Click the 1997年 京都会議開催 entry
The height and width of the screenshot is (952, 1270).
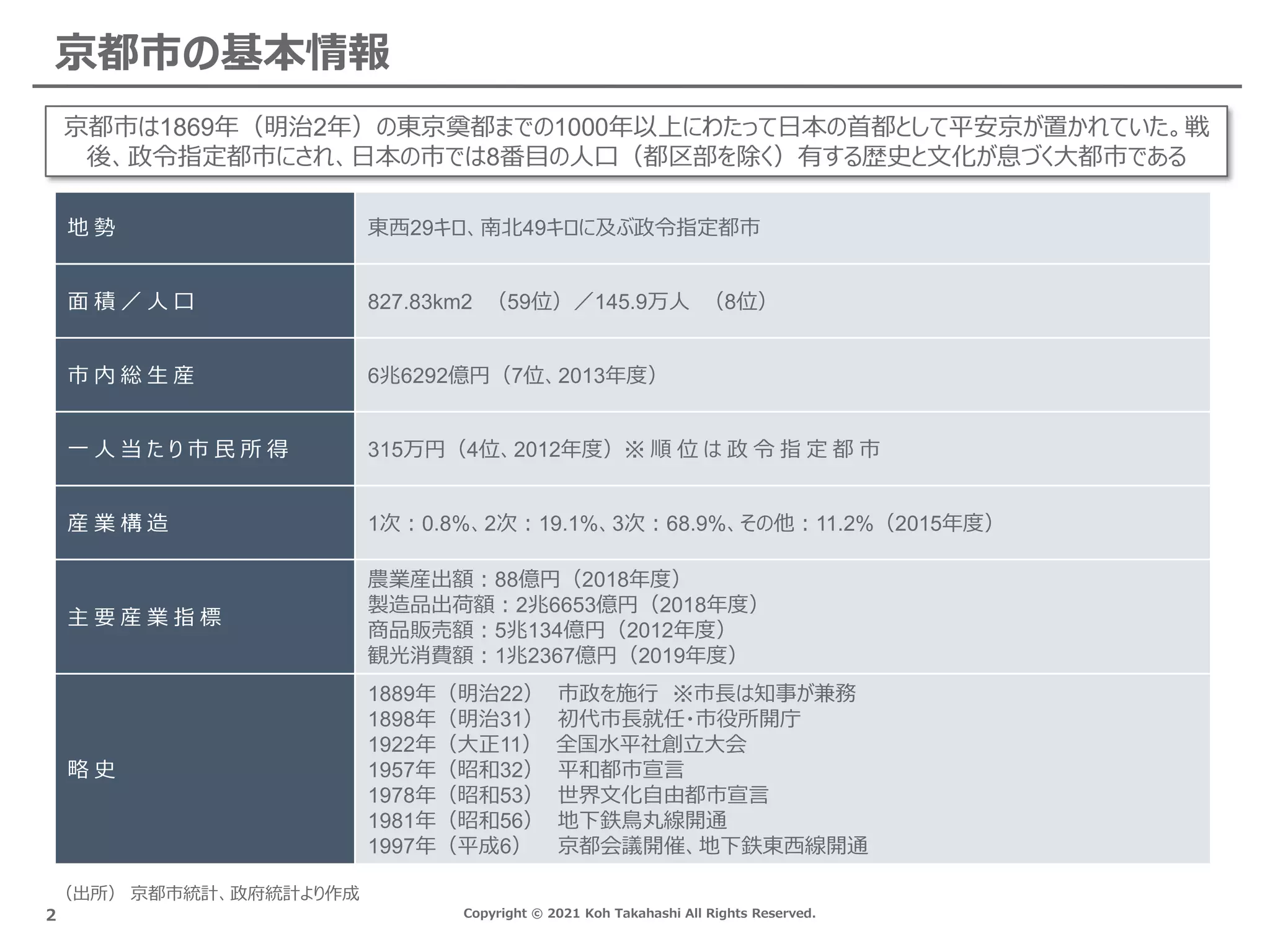(618, 845)
